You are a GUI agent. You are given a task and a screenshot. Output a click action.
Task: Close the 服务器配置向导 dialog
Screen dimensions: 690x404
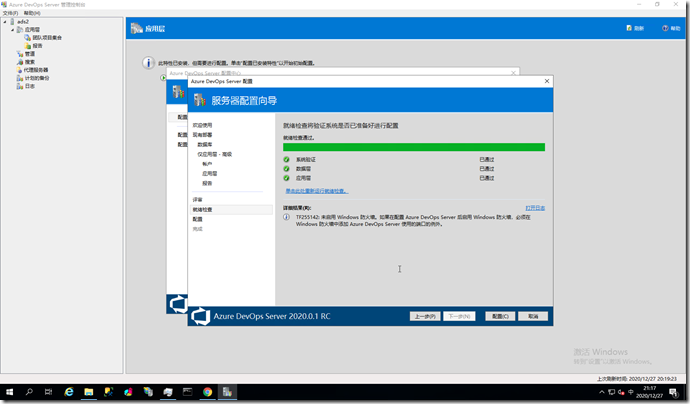[x=547, y=81]
